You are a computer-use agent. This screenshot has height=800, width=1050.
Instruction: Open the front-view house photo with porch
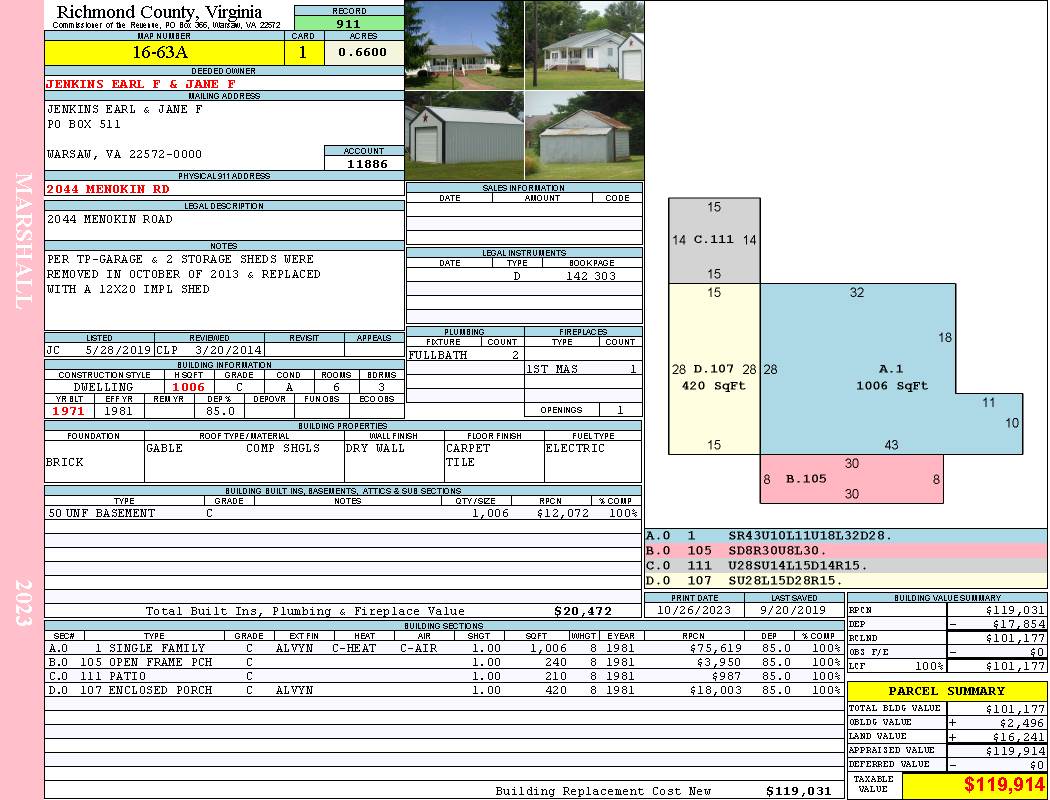[x=464, y=46]
